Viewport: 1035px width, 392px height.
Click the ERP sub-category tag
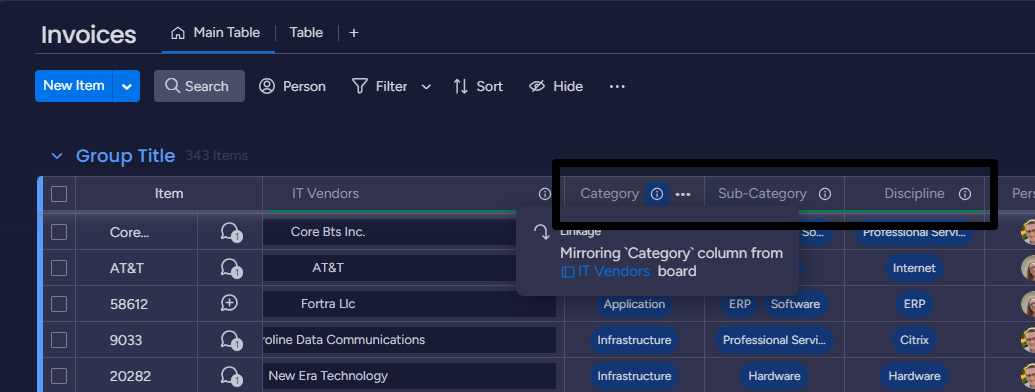coord(739,304)
